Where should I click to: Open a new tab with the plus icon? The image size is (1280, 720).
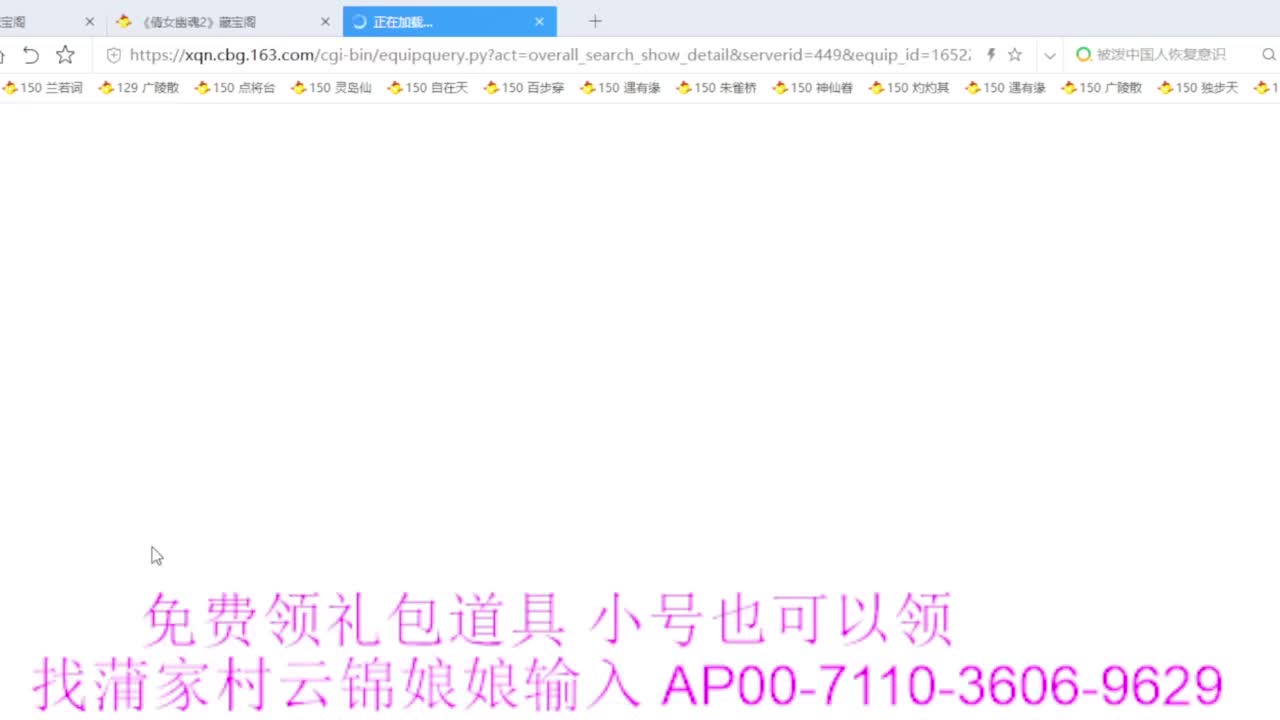595,21
